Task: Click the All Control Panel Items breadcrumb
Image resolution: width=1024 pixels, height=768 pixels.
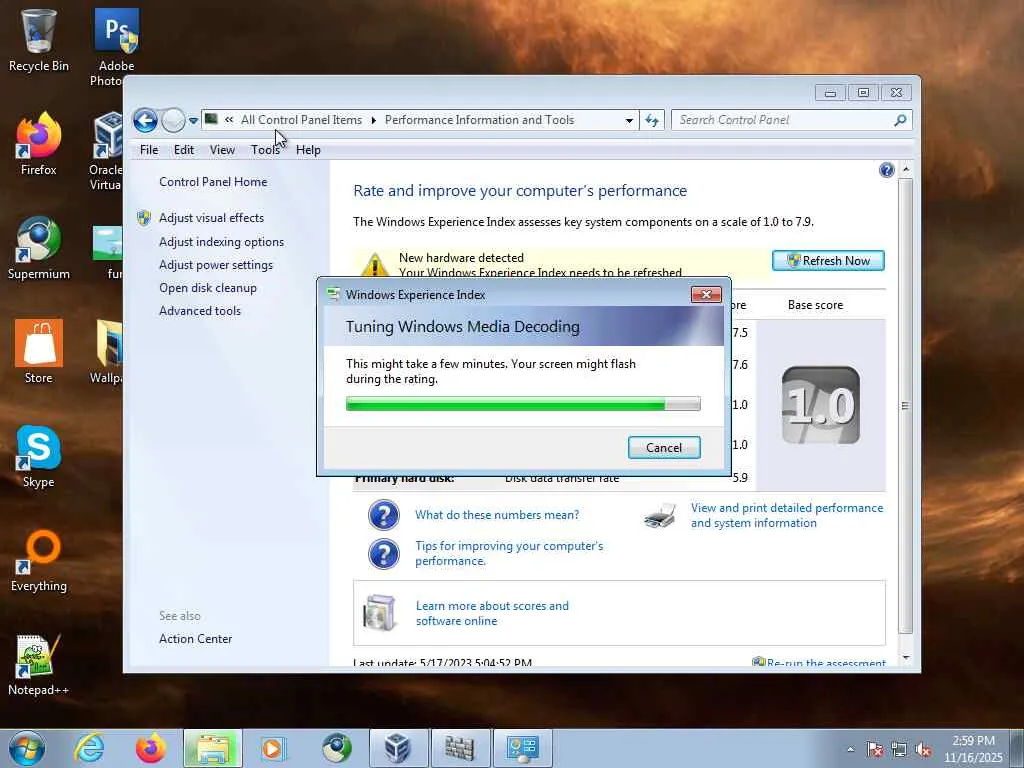Action: pos(301,120)
